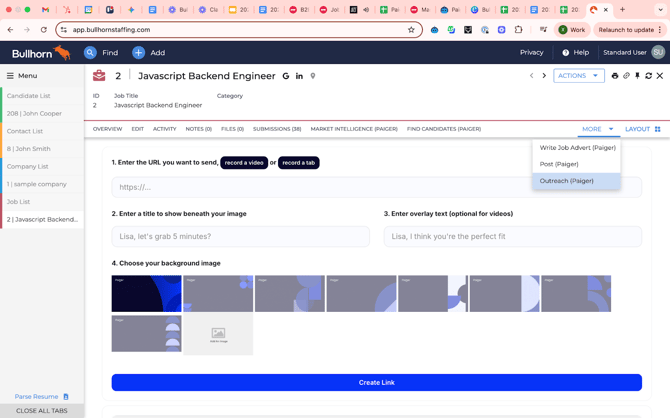The height and width of the screenshot is (418, 670).
Task: Open LinkedIn icon next to job title
Action: click(299, 76)
